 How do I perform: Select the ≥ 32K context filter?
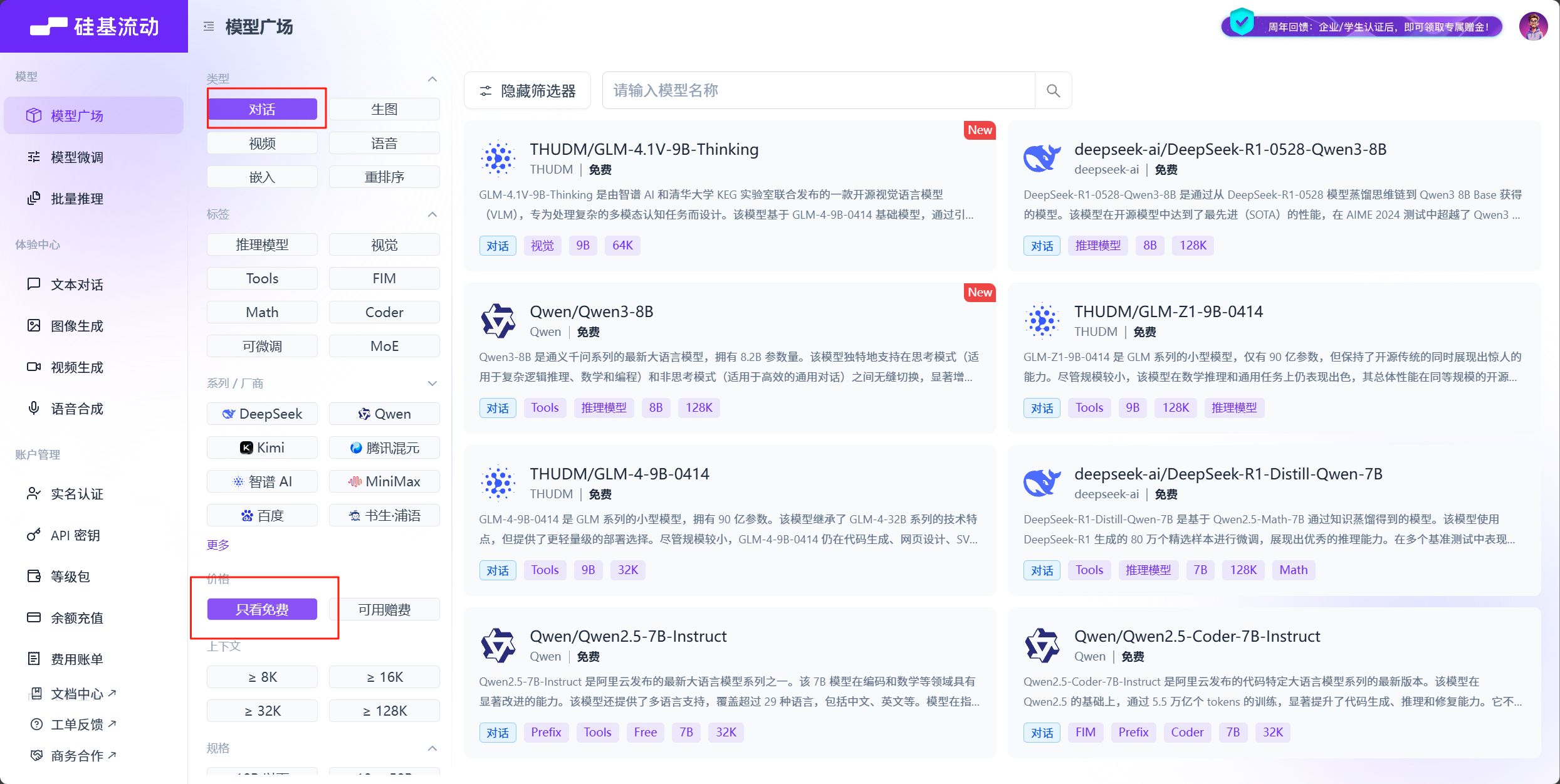point(262,711)
